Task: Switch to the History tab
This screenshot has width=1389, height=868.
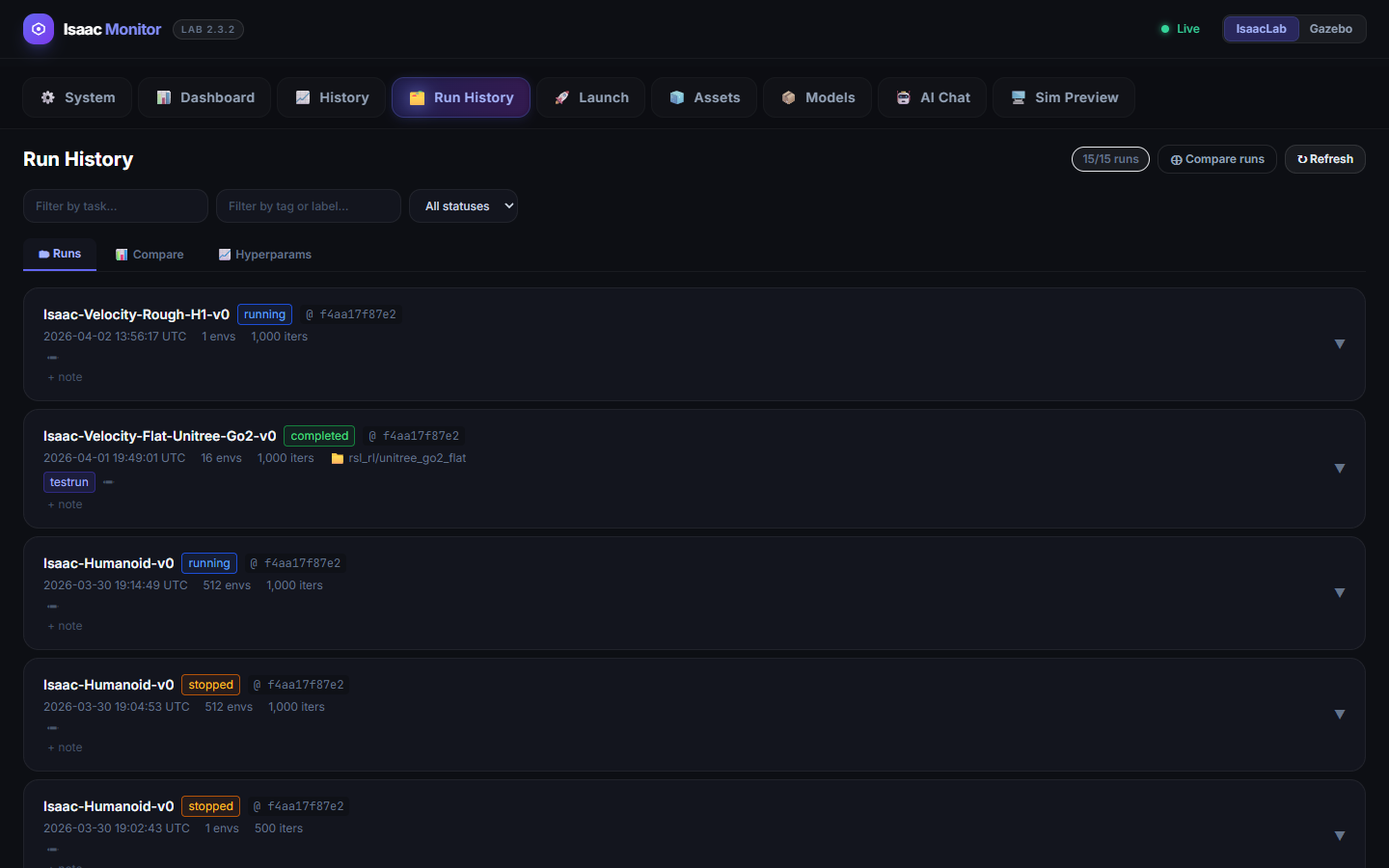Action: point(331,97)
